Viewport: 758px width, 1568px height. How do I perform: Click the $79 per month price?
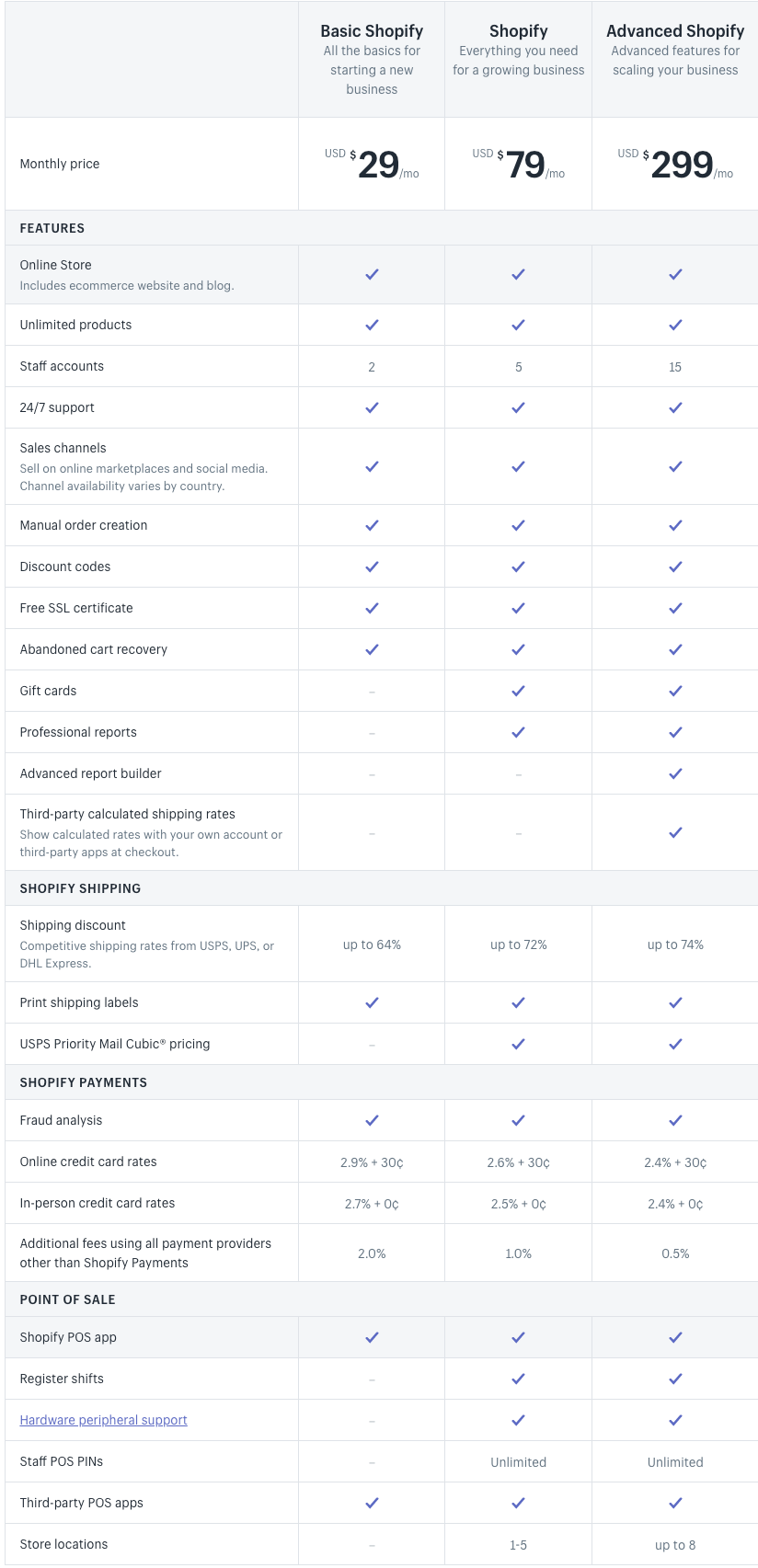point(519,165)
